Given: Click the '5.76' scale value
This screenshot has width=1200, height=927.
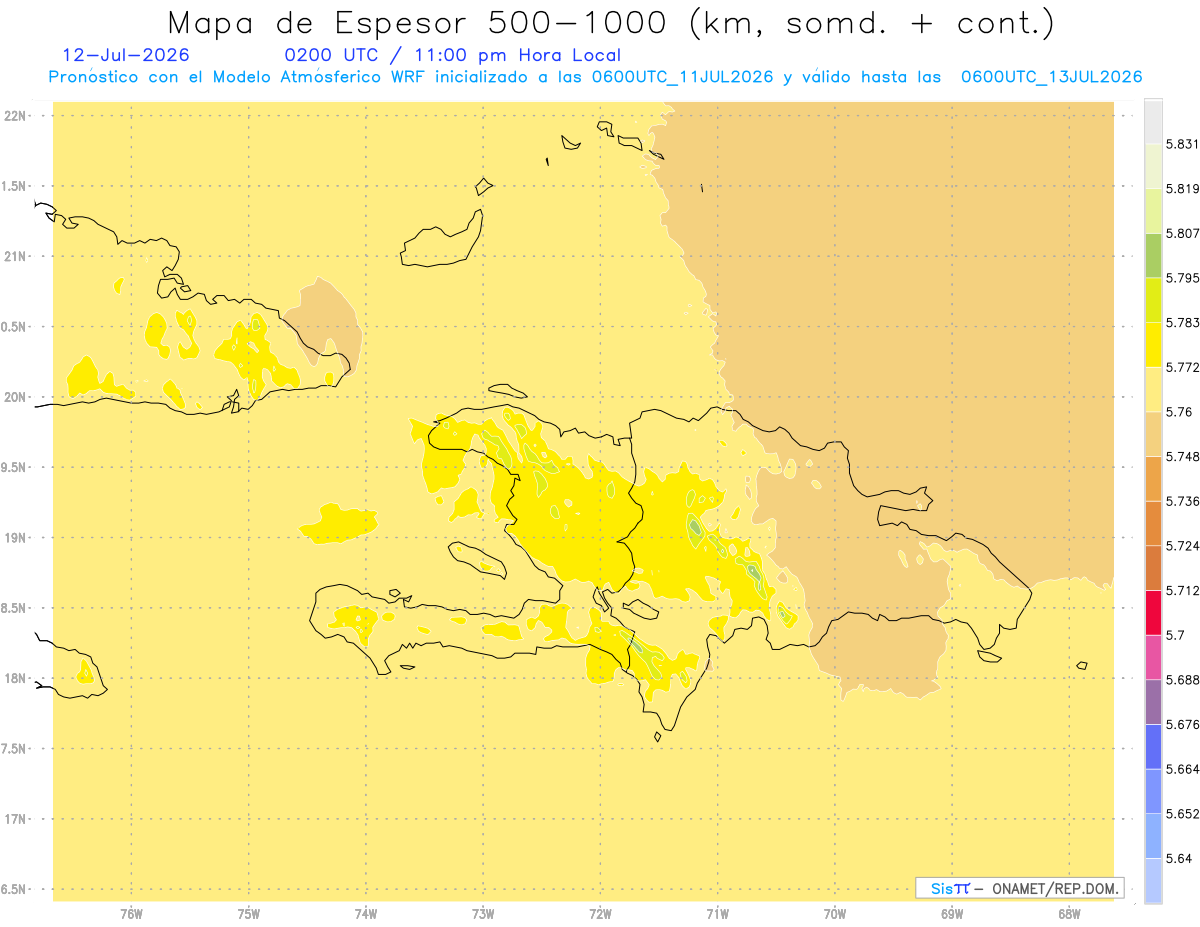Looking at the screenshot, I should coord(1179,412).
